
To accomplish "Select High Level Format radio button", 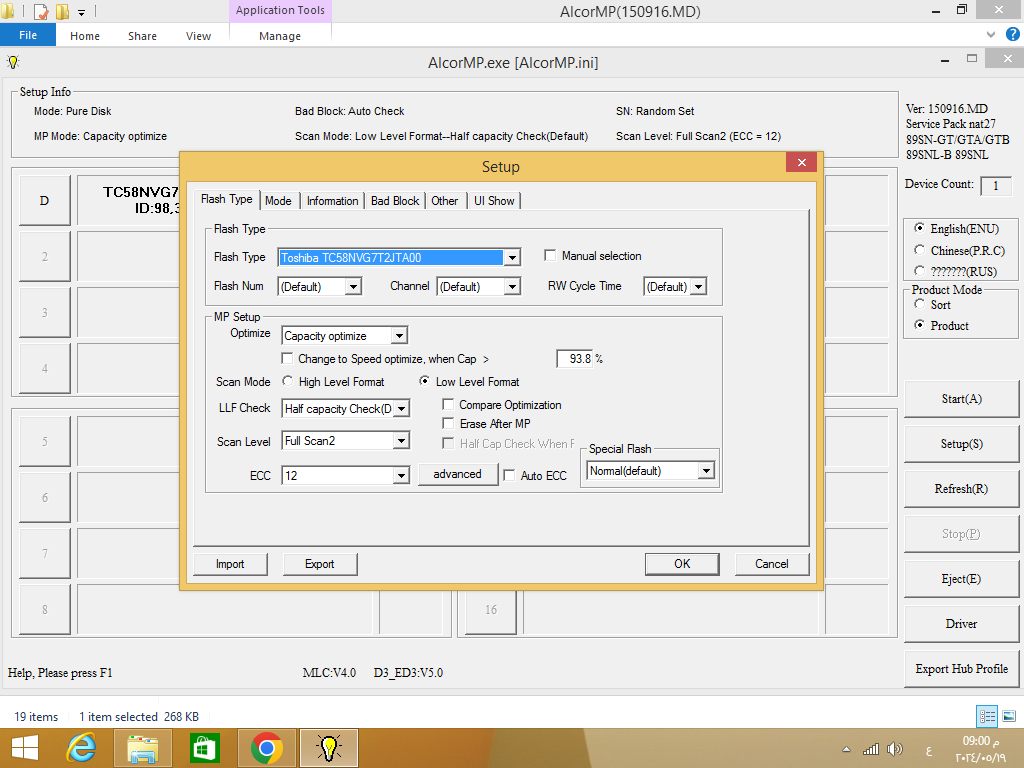I will [x=287, y=381].
